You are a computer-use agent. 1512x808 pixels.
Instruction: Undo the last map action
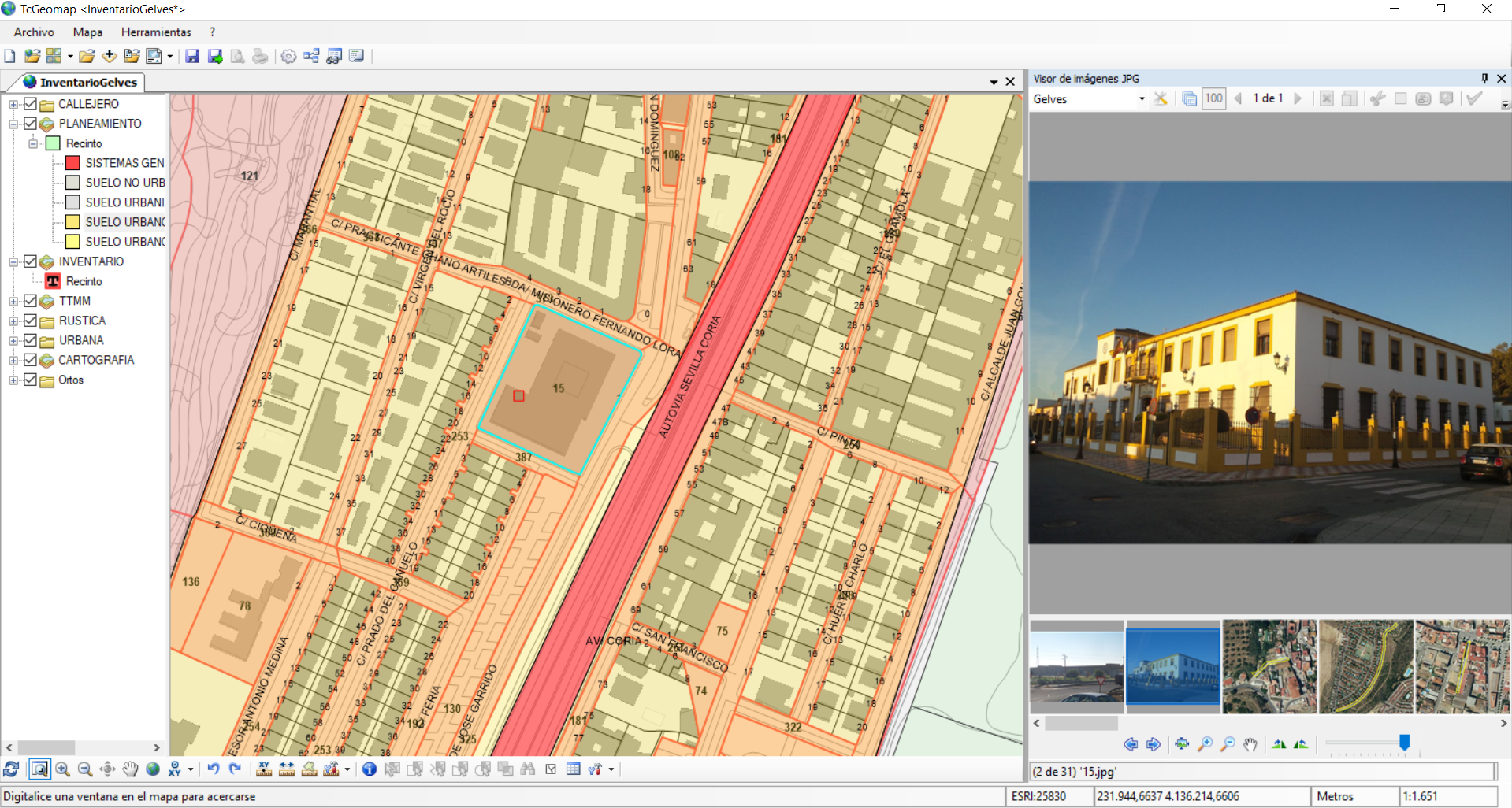click(x=213, y=769)
